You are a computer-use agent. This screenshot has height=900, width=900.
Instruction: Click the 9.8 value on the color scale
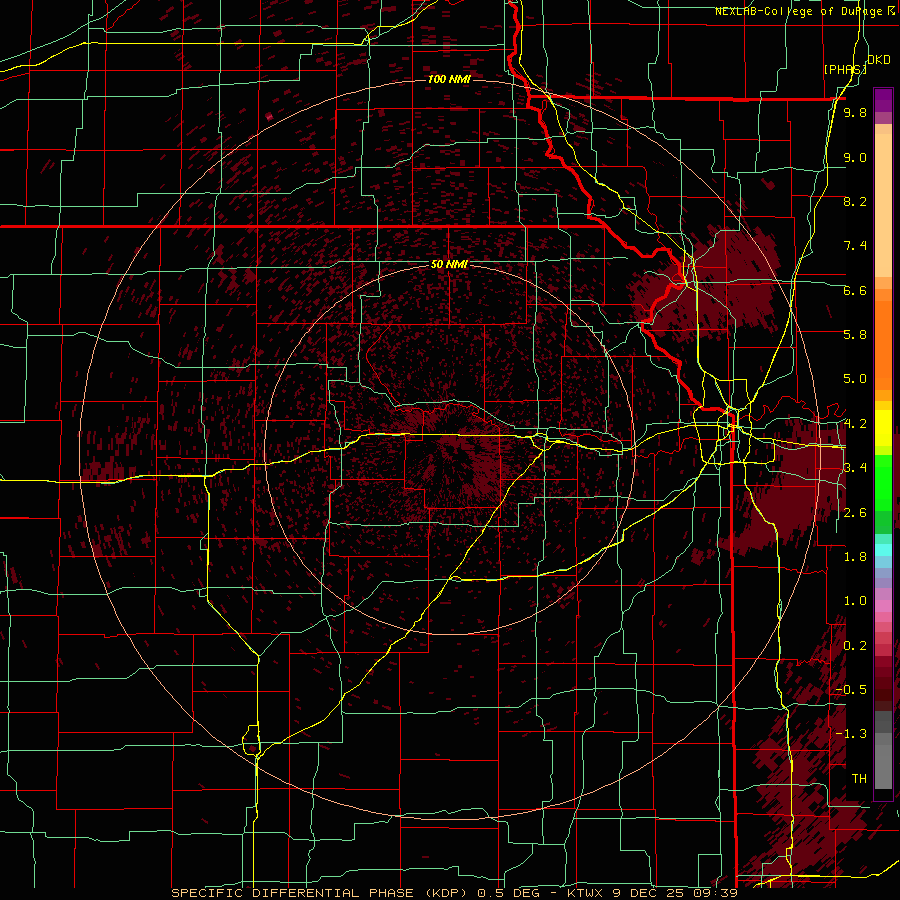(855, 112)
